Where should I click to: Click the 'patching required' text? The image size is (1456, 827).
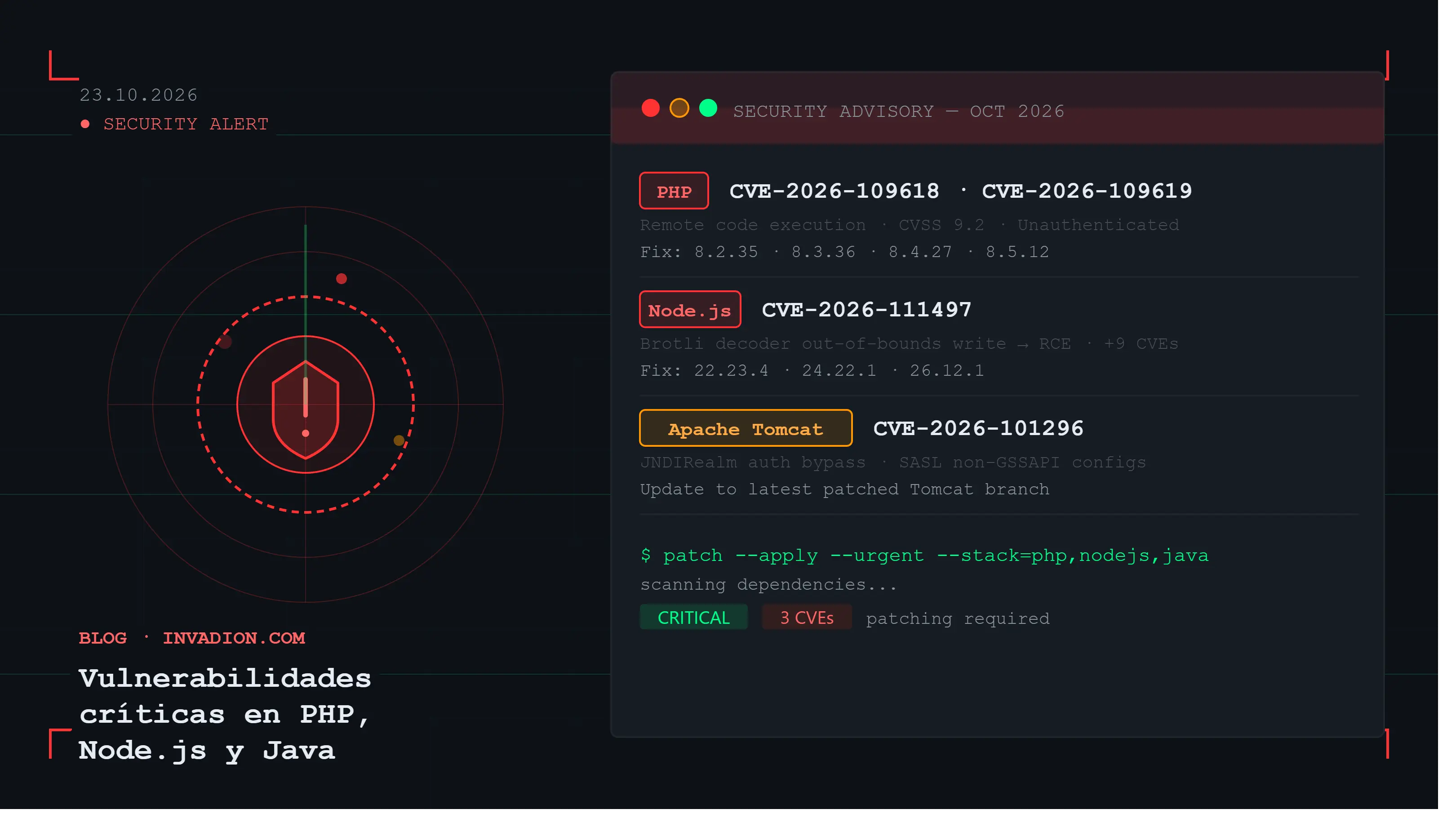click(x=958, y=618)
